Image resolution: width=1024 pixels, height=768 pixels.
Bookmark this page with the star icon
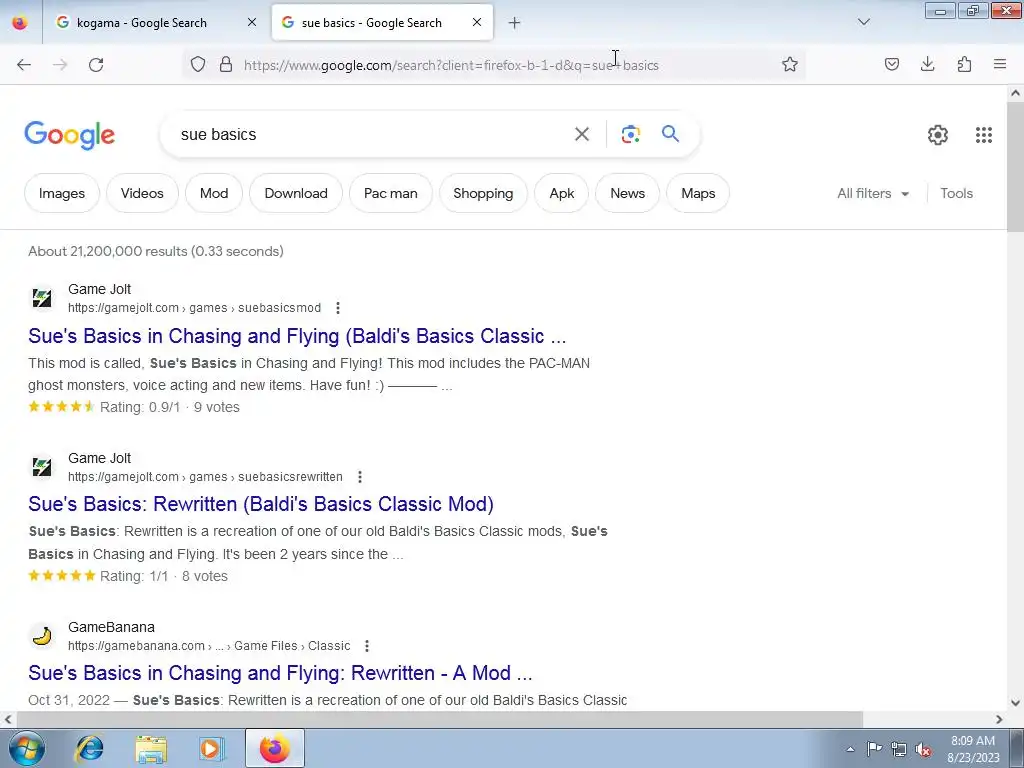click(790, 64)
